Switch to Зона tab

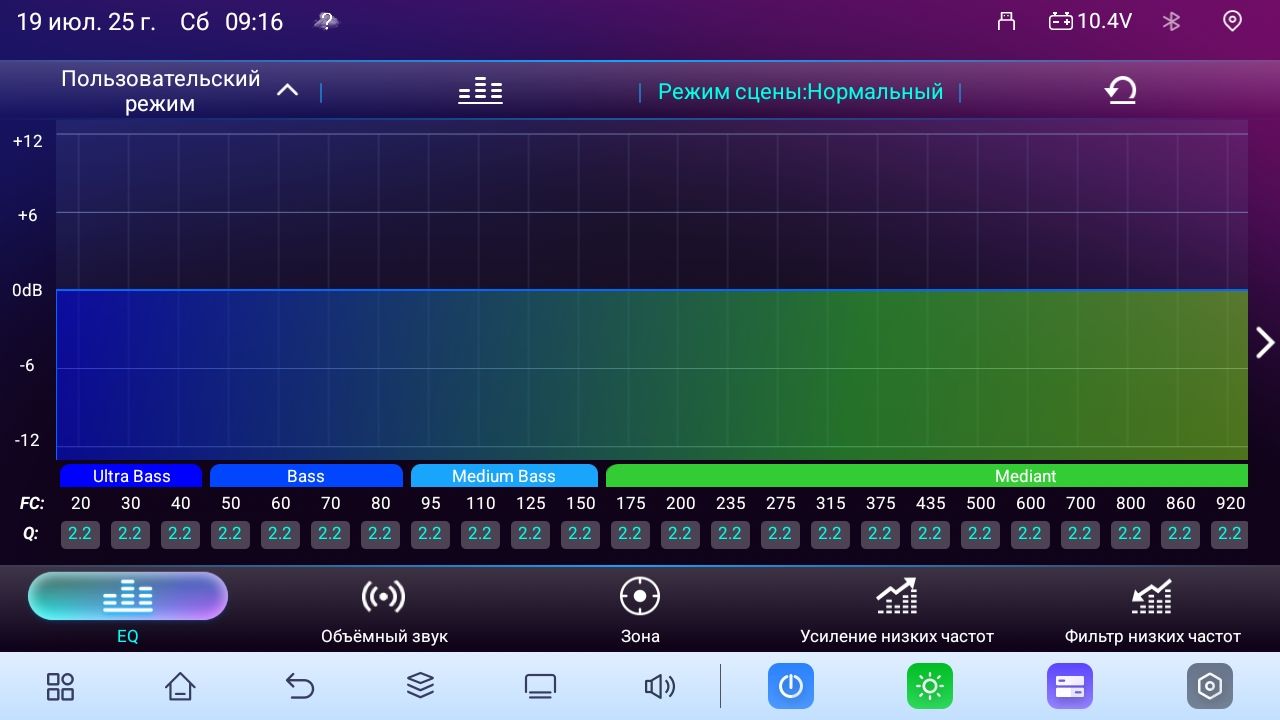click(640, 610)
